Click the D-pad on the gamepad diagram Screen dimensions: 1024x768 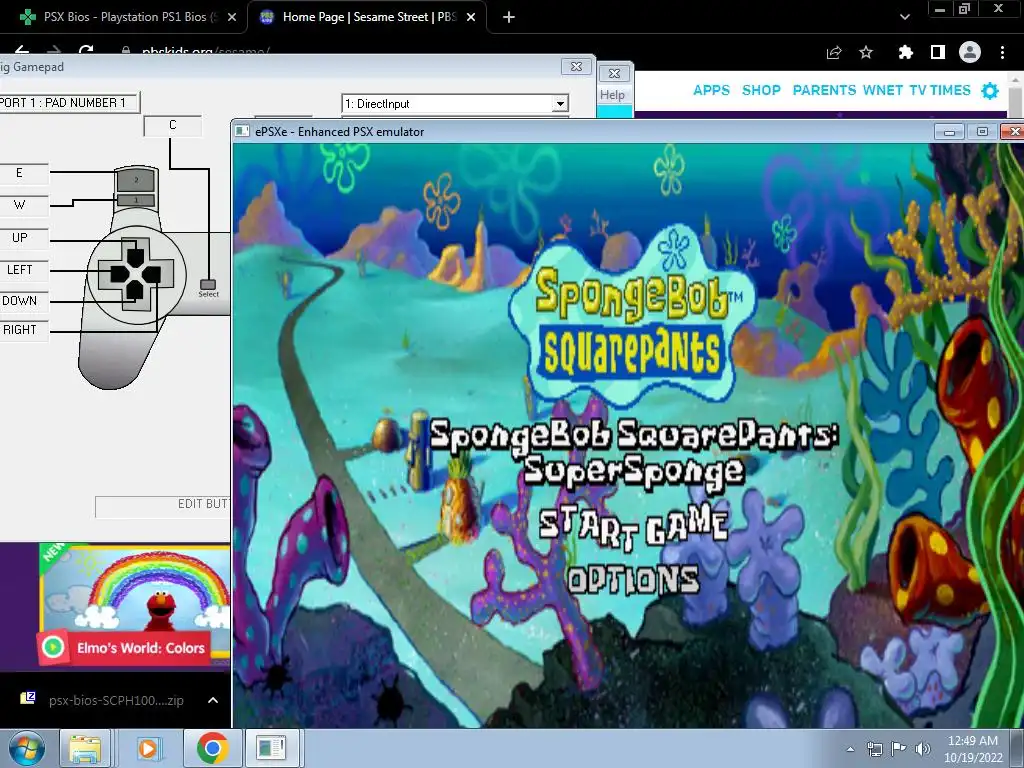[x=135, y=274]
